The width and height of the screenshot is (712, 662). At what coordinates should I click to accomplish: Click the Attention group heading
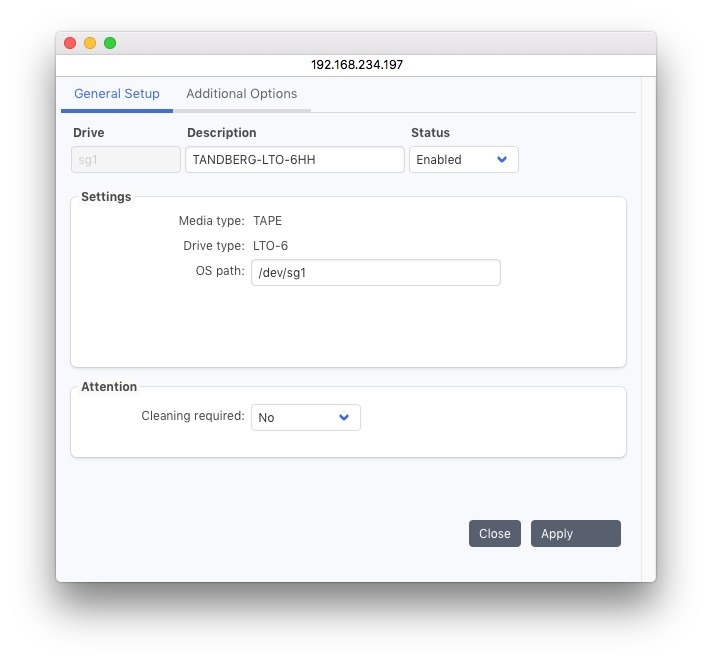tap(109, 387)
